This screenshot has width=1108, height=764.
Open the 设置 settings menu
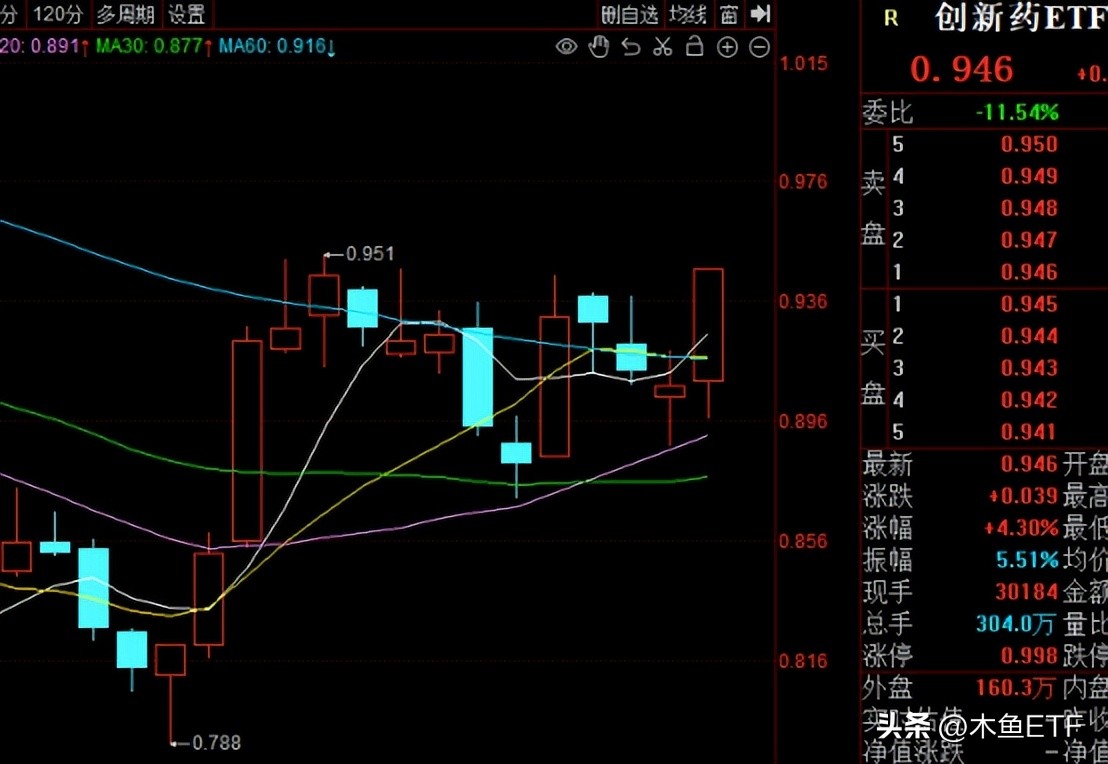tap(187, 14)
